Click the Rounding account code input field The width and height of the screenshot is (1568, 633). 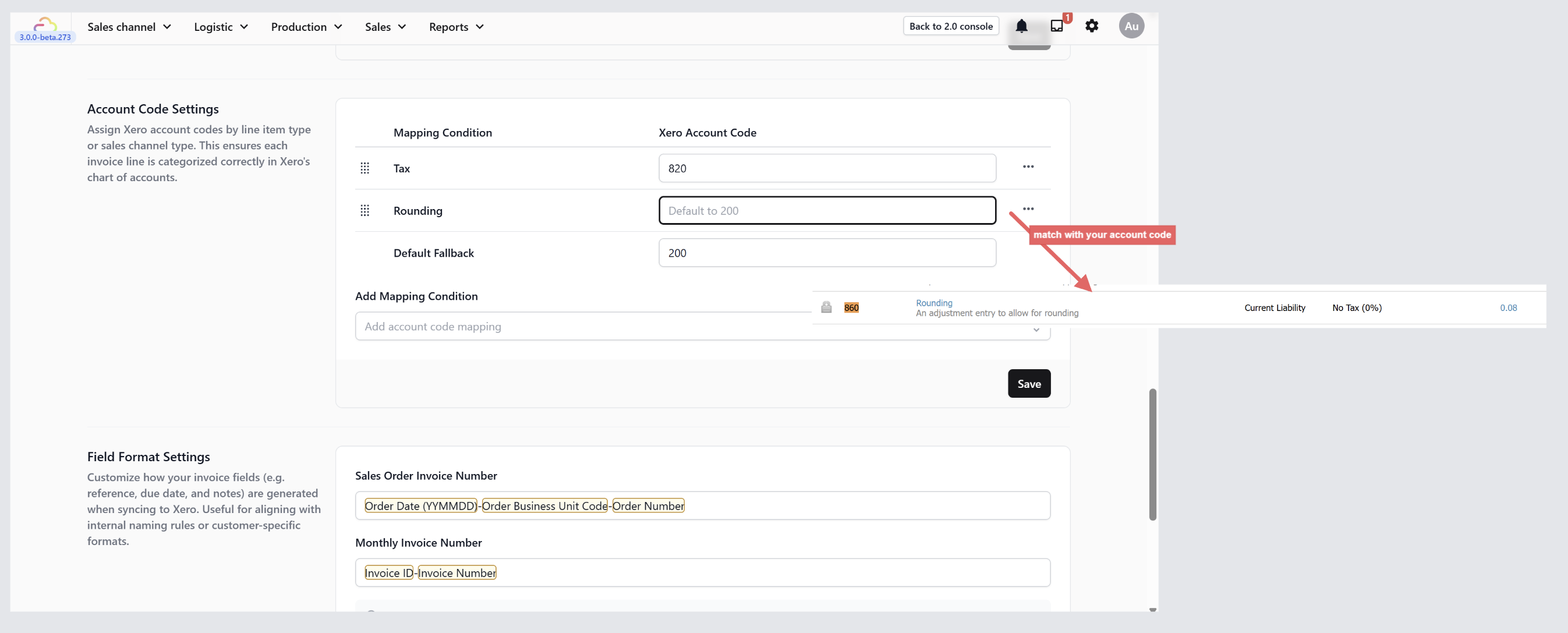(827, 211)
